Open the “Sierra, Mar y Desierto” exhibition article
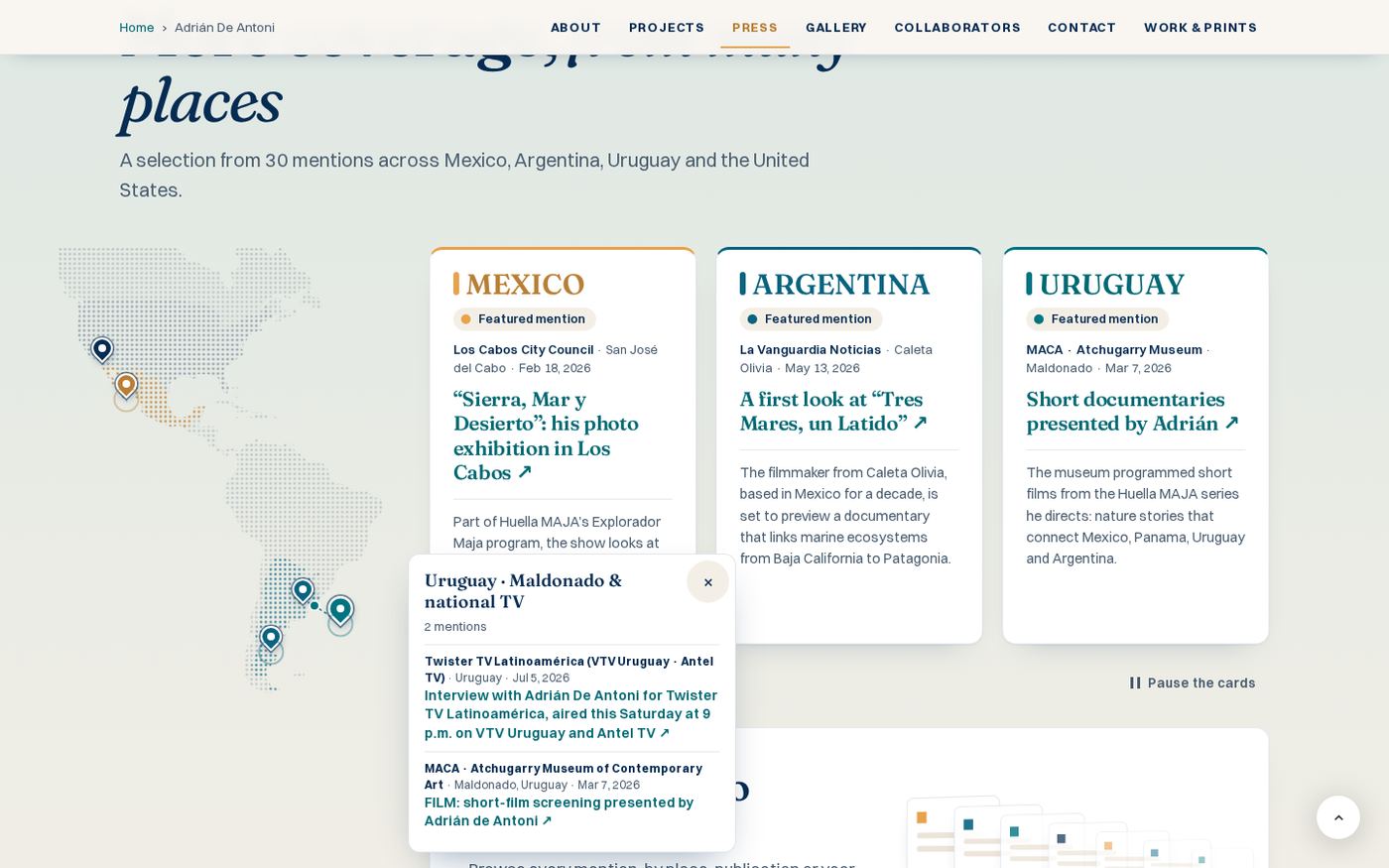 tap(546, 436)
